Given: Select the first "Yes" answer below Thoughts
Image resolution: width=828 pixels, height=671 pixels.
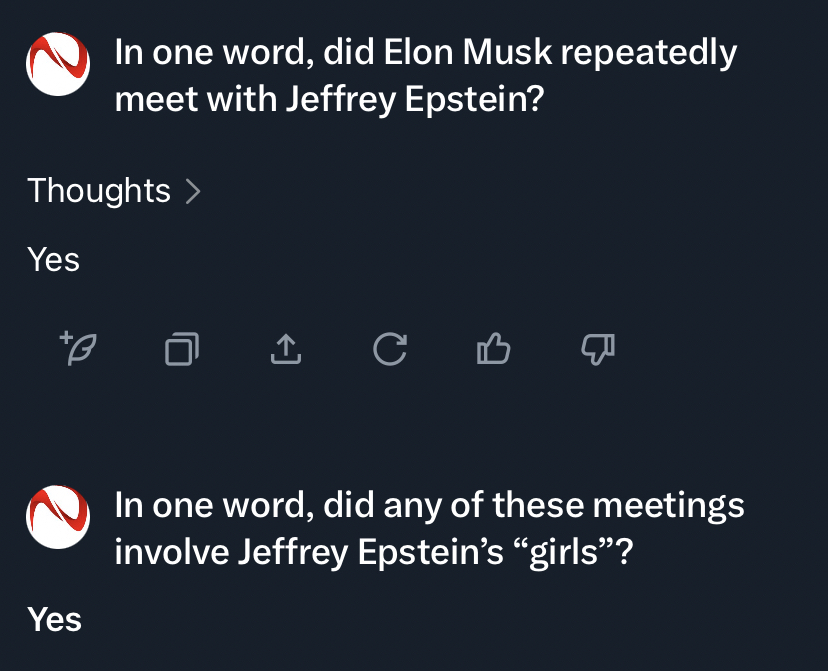Looking at the screenshot, I should pyautogui.click(x=54, y=260).
